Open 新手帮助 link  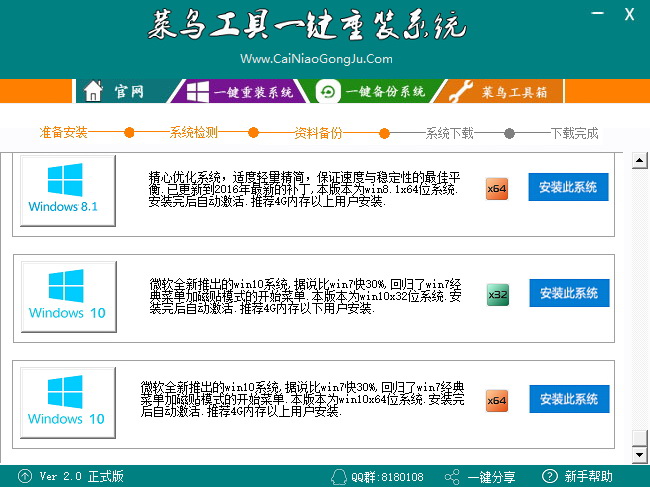click(588, 476)
